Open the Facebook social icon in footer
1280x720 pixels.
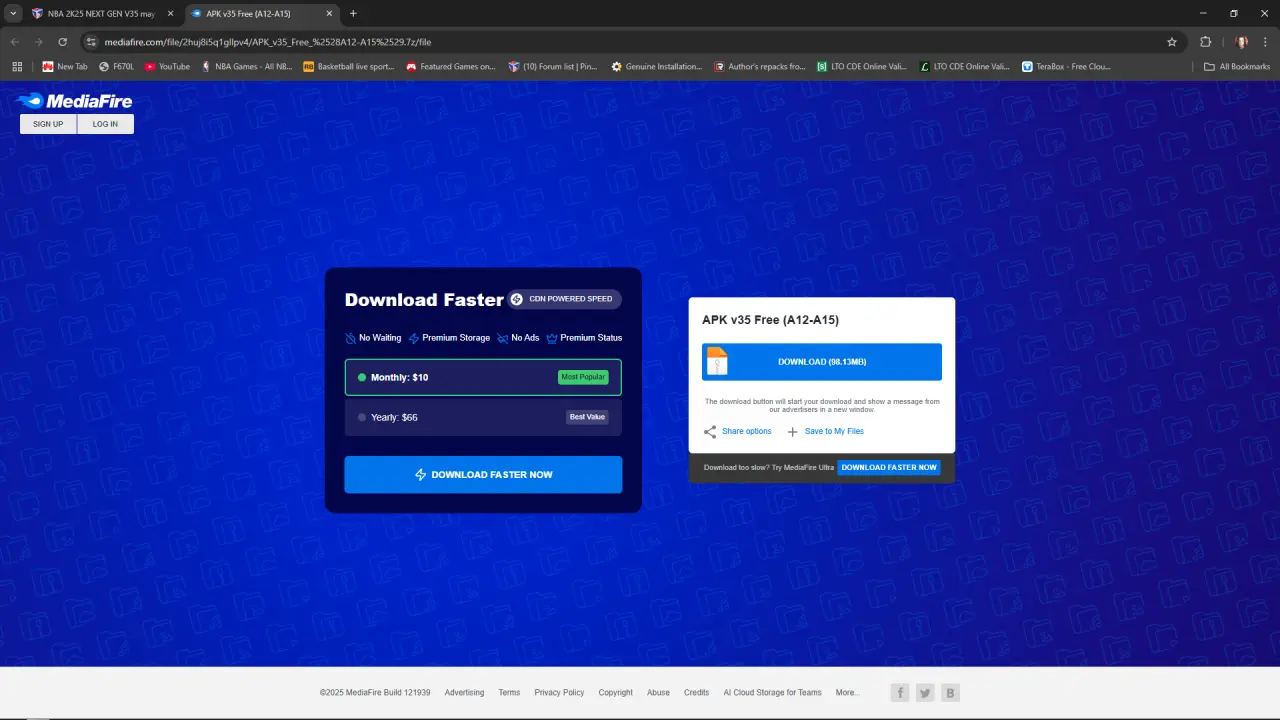tap(900, 693)
